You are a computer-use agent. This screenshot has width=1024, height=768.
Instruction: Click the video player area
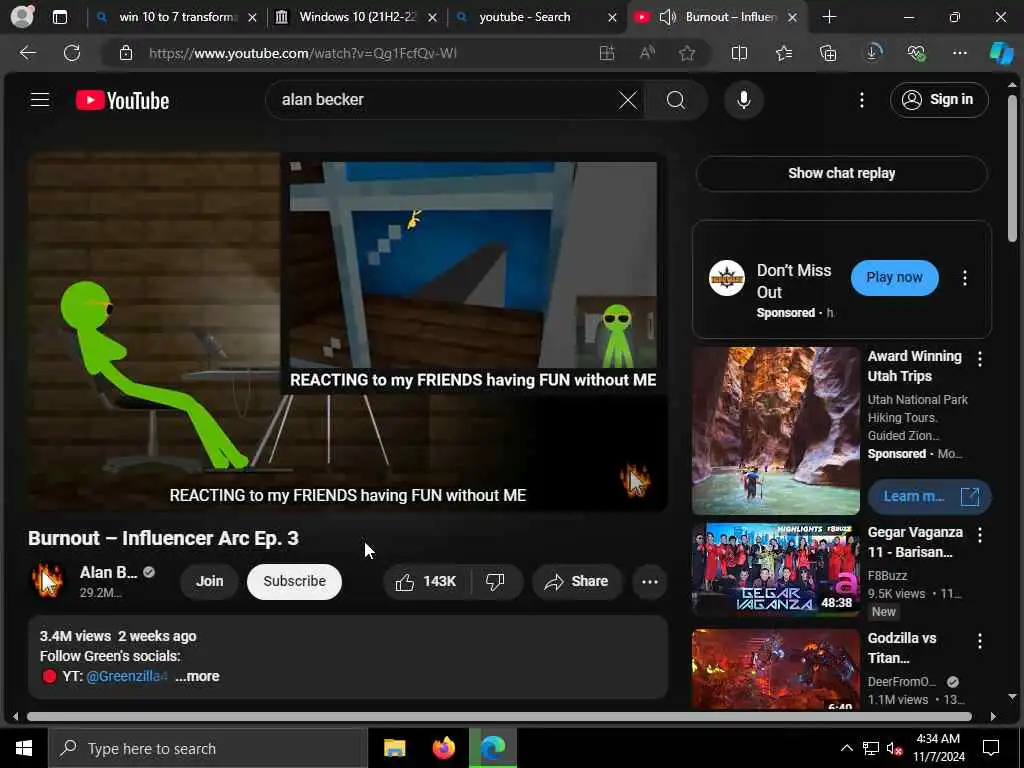tap(347, 332)
